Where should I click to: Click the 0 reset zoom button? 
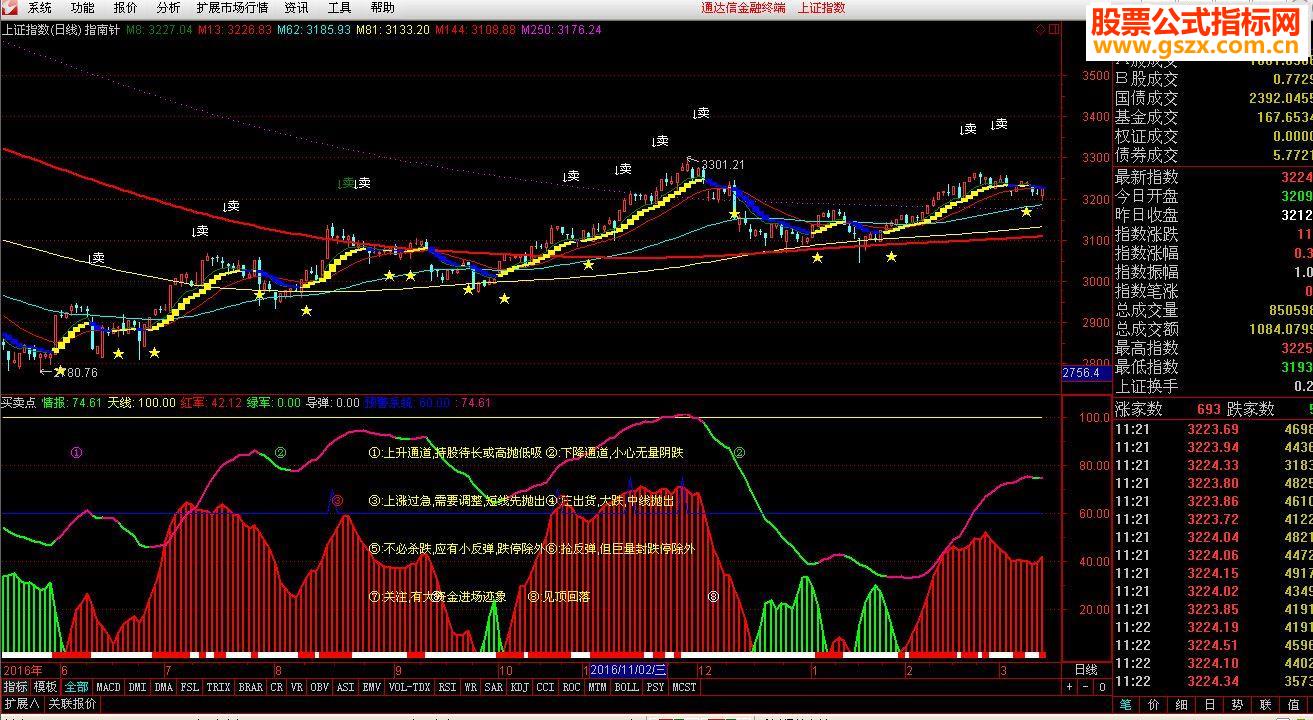1102,688
